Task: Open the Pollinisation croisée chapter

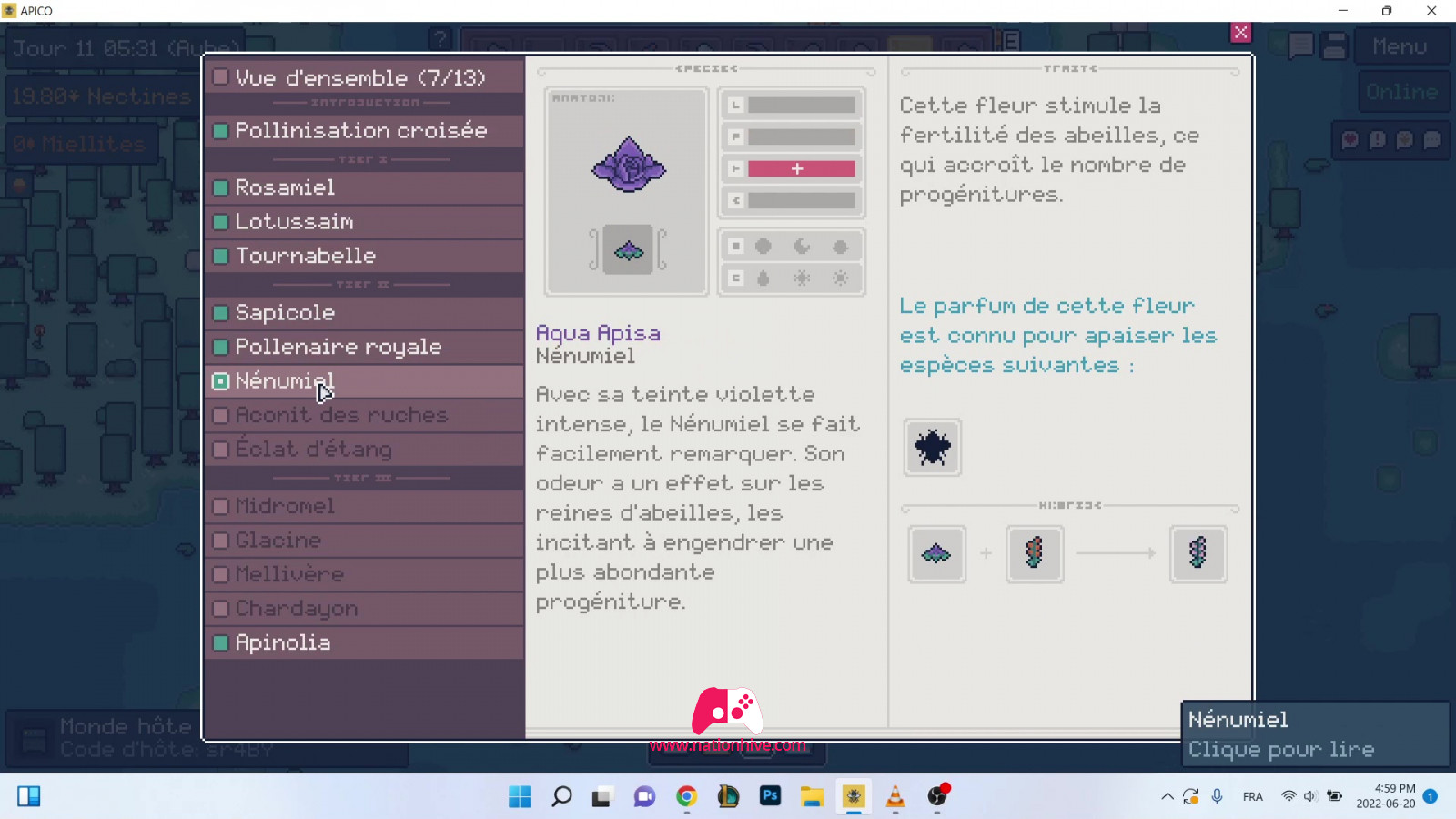Action: tap(364, 130)
